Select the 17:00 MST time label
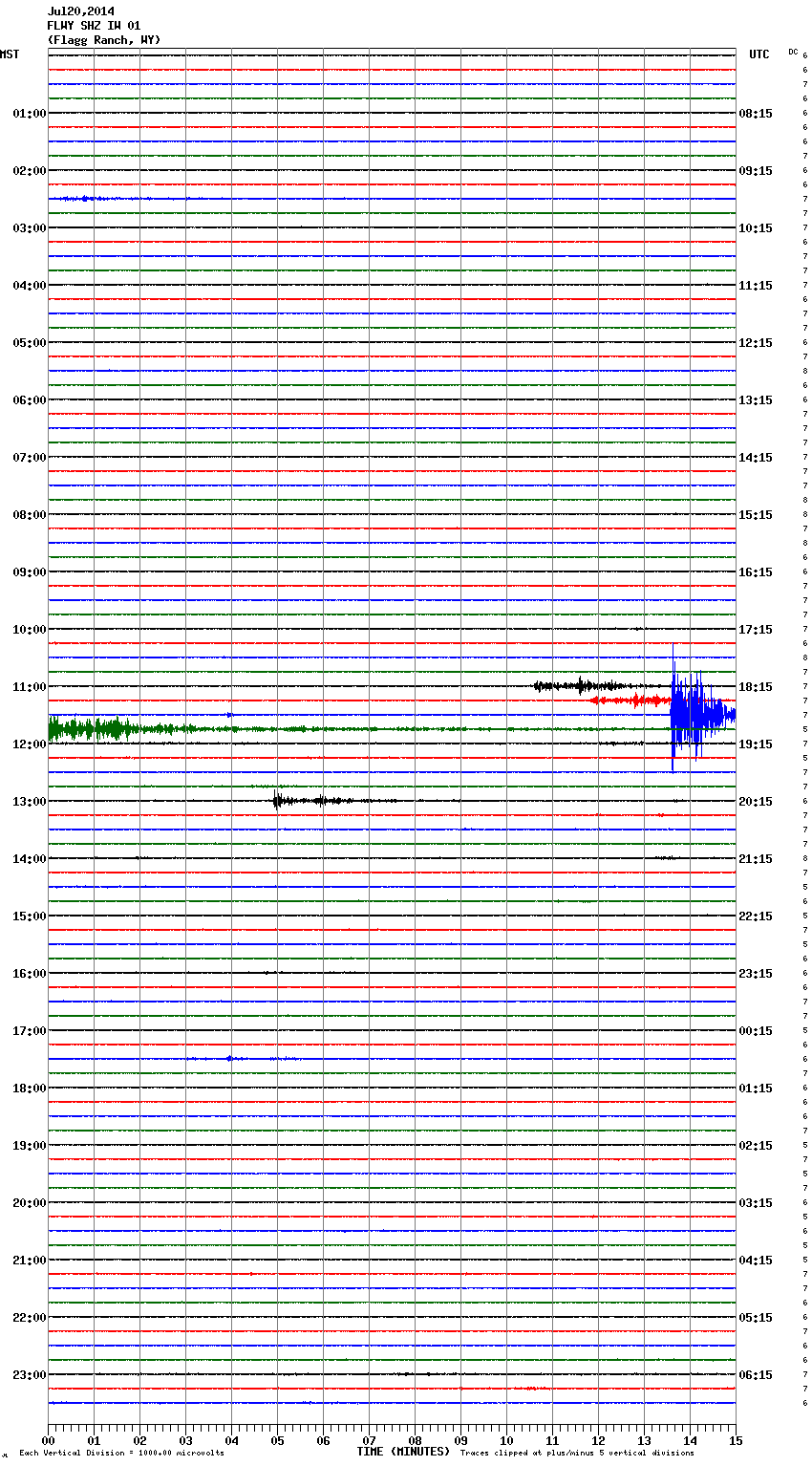812x1466 pixels. tap(29, 1031)
